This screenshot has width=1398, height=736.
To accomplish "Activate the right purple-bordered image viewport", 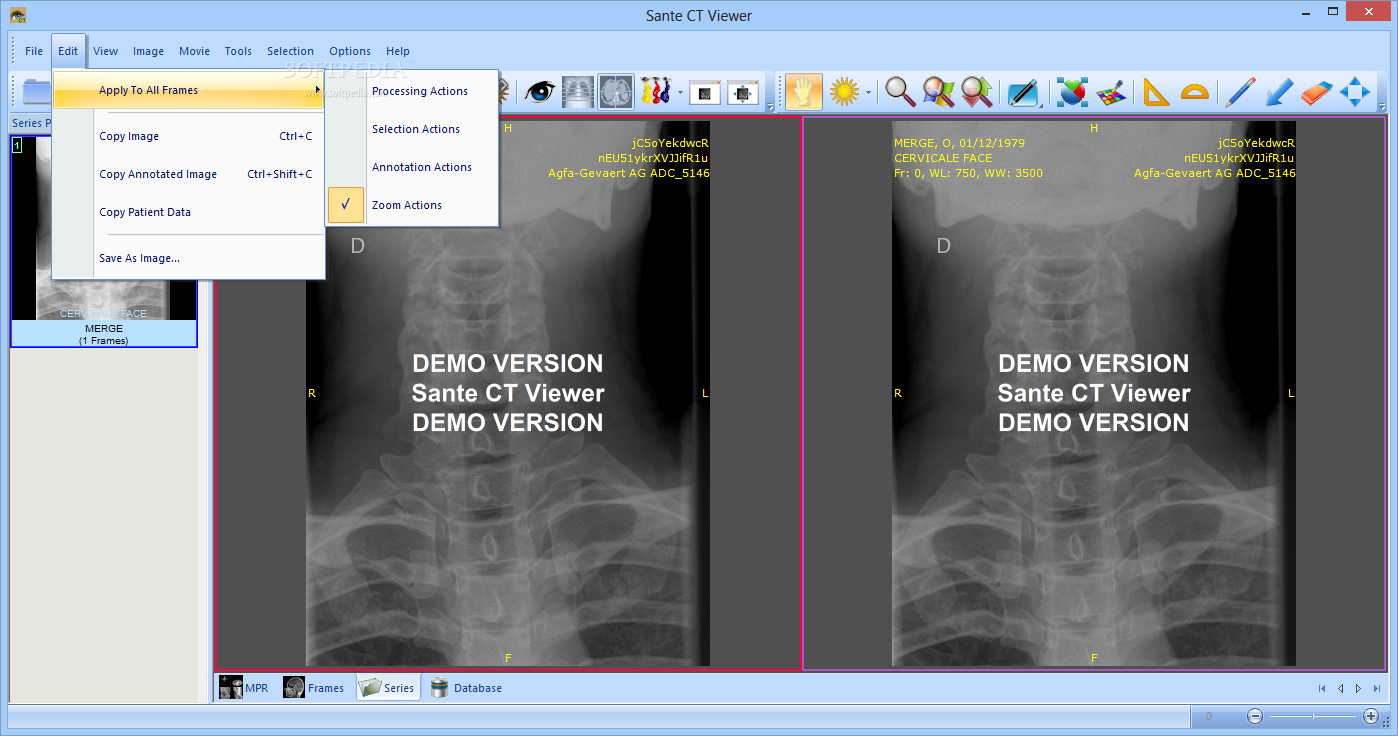I will pos(1094,393).
